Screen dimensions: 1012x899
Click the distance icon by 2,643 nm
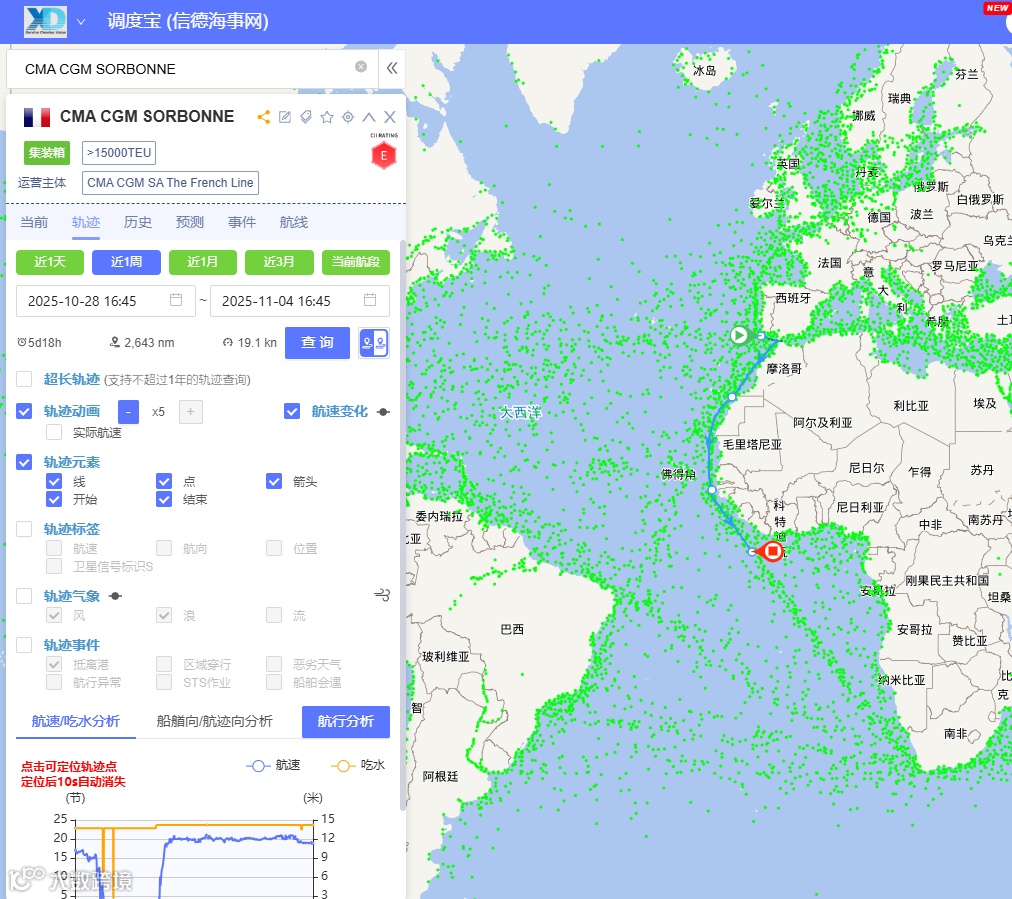pyautogui.click(x=115, y=342)
